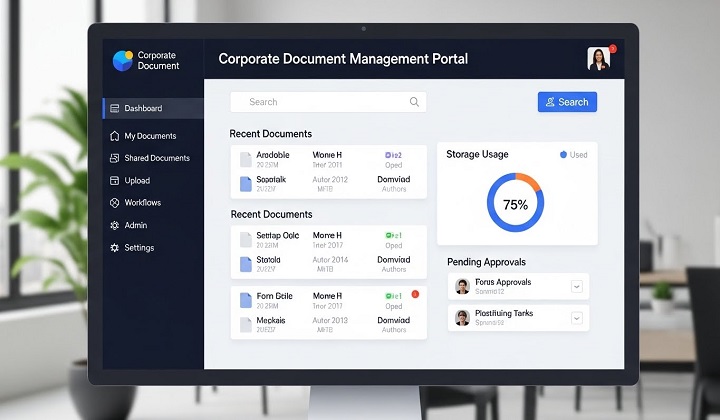The width and height of the screenshot is (720, 420).
Task: Click the red alert badge on Forn Gsile row
Action: (x=415, y=293)
